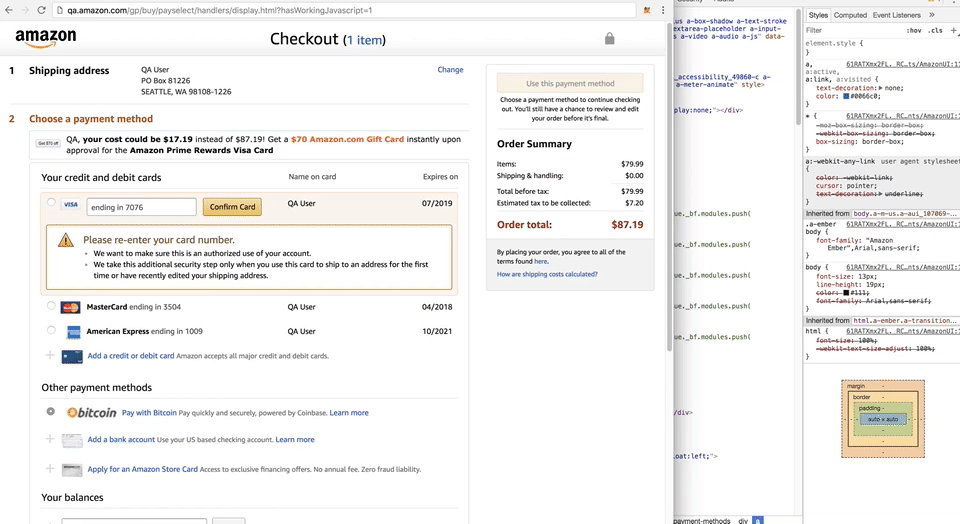Select the Visa card radio button
Image resolution: width=960 pixels, height=524 pixels.
point(52,203)
